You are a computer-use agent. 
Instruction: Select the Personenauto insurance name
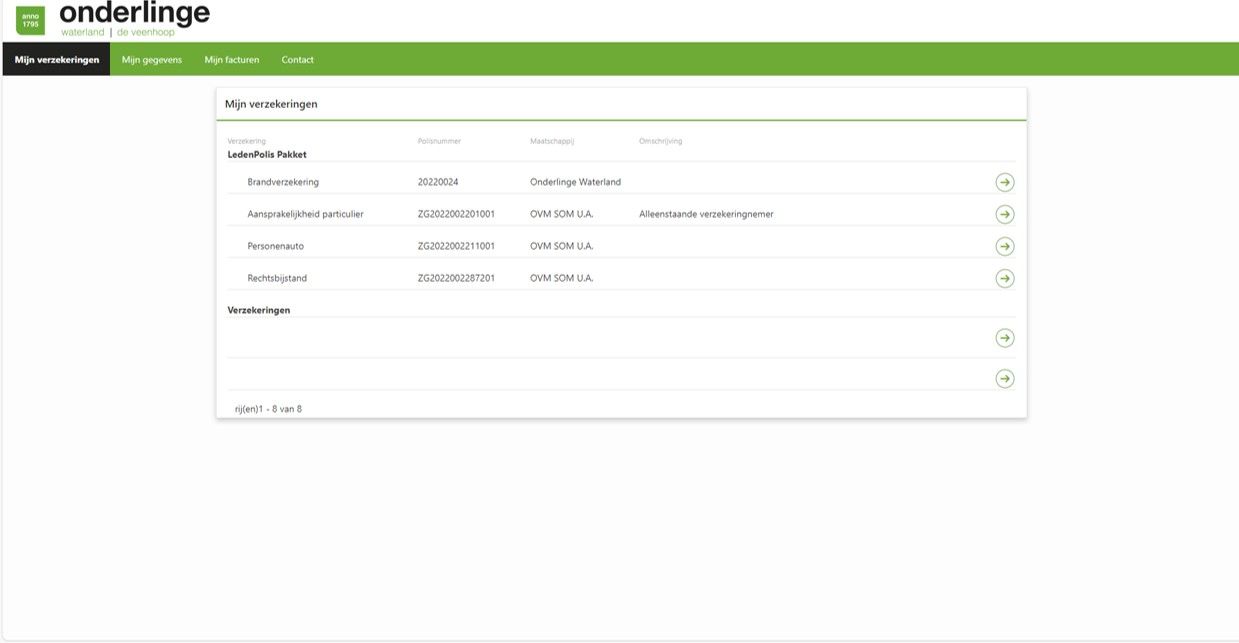pos(276,246)
